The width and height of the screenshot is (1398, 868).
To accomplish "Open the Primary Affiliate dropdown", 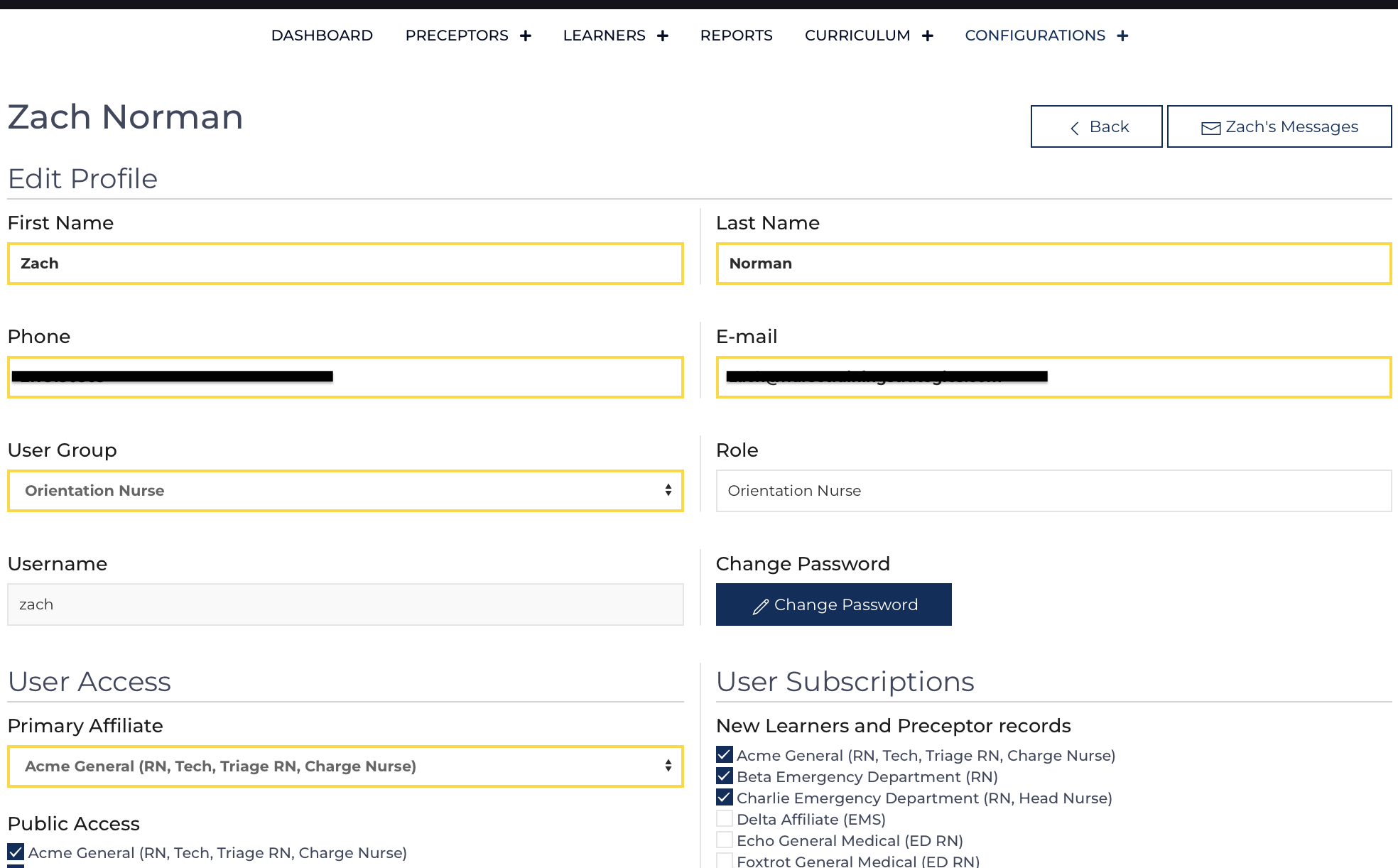I will coord(345,766).
